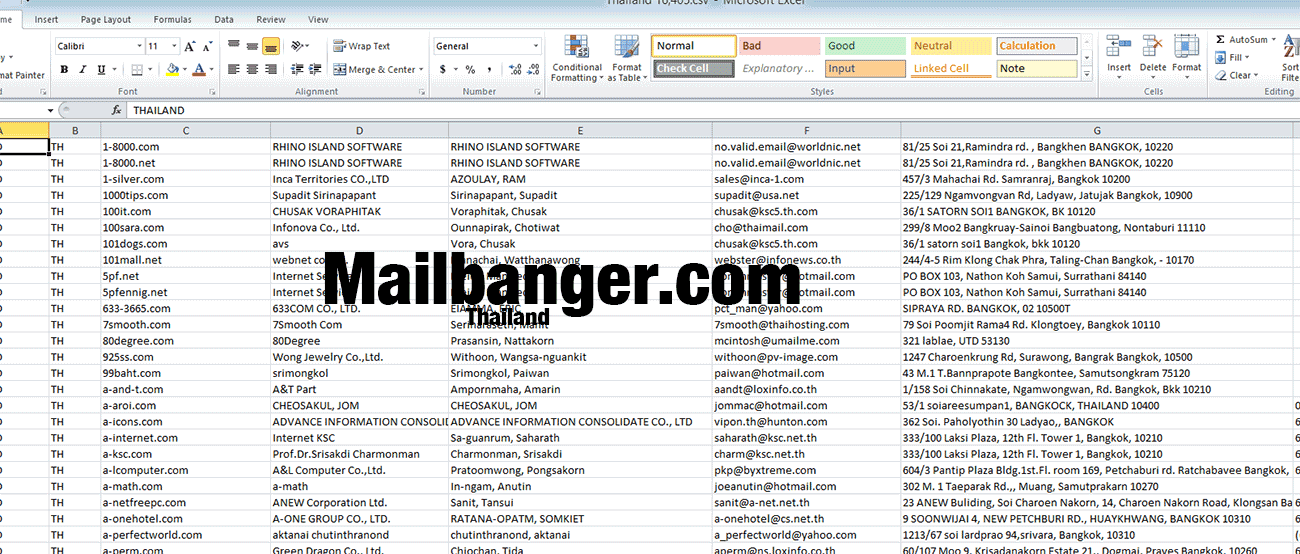Click the borders icon
The width and height of the screenshot is (1300, 554).
(x=136, y=70)
